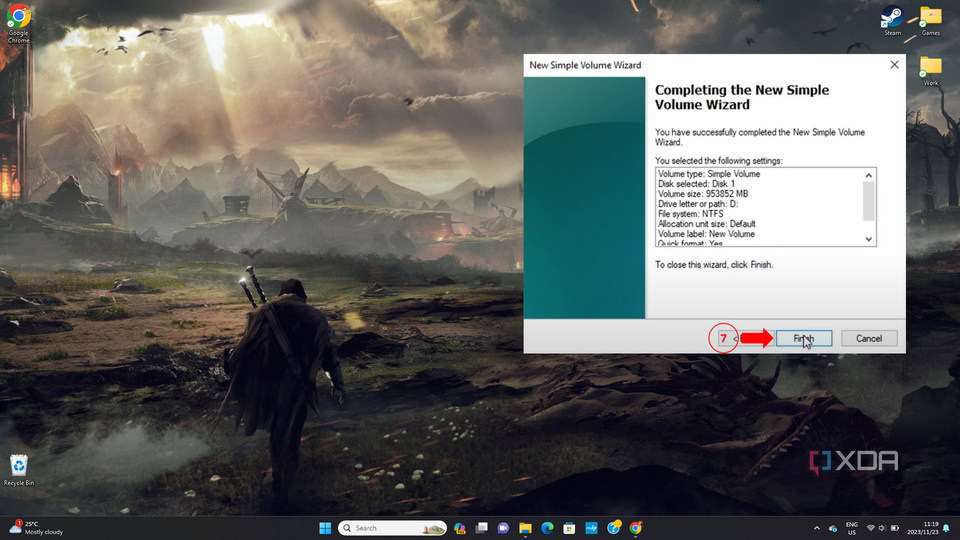This screenshot has height=540, width=960.
Task: Open File Explorer from the taskbar
Action: [525, 528]
